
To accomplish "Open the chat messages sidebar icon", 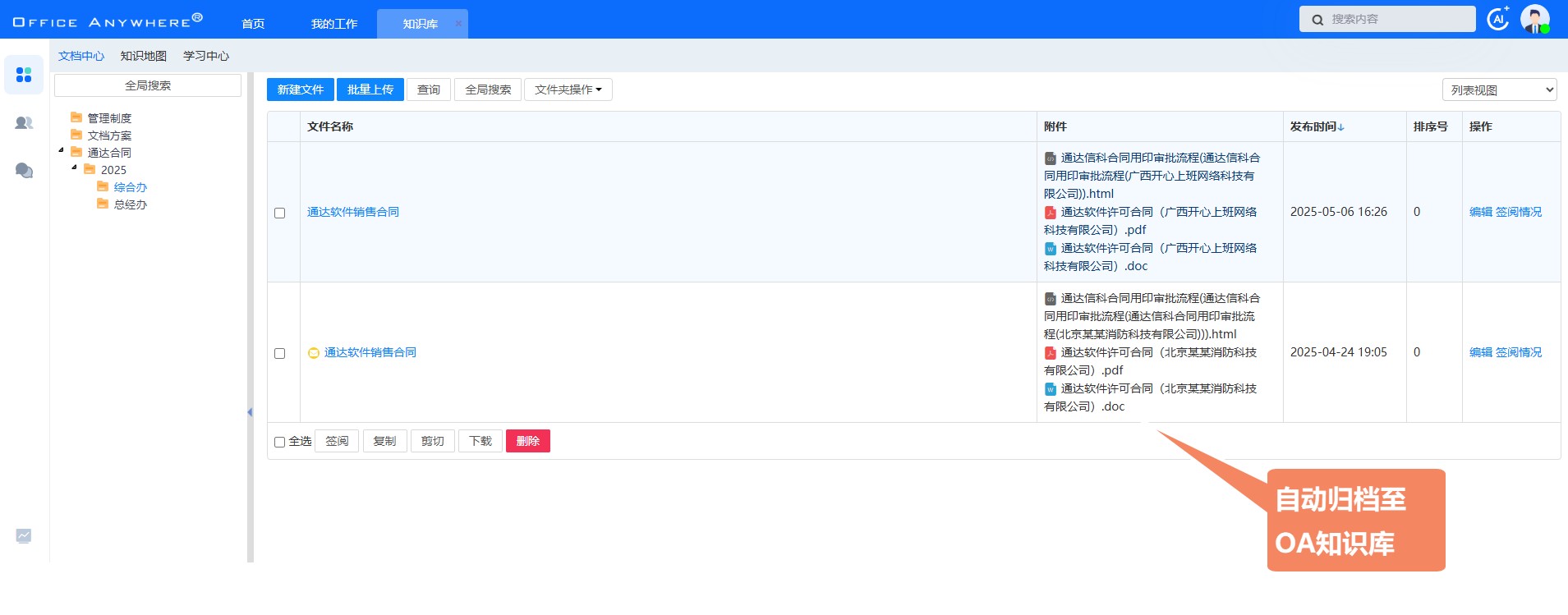I will 24,170.
